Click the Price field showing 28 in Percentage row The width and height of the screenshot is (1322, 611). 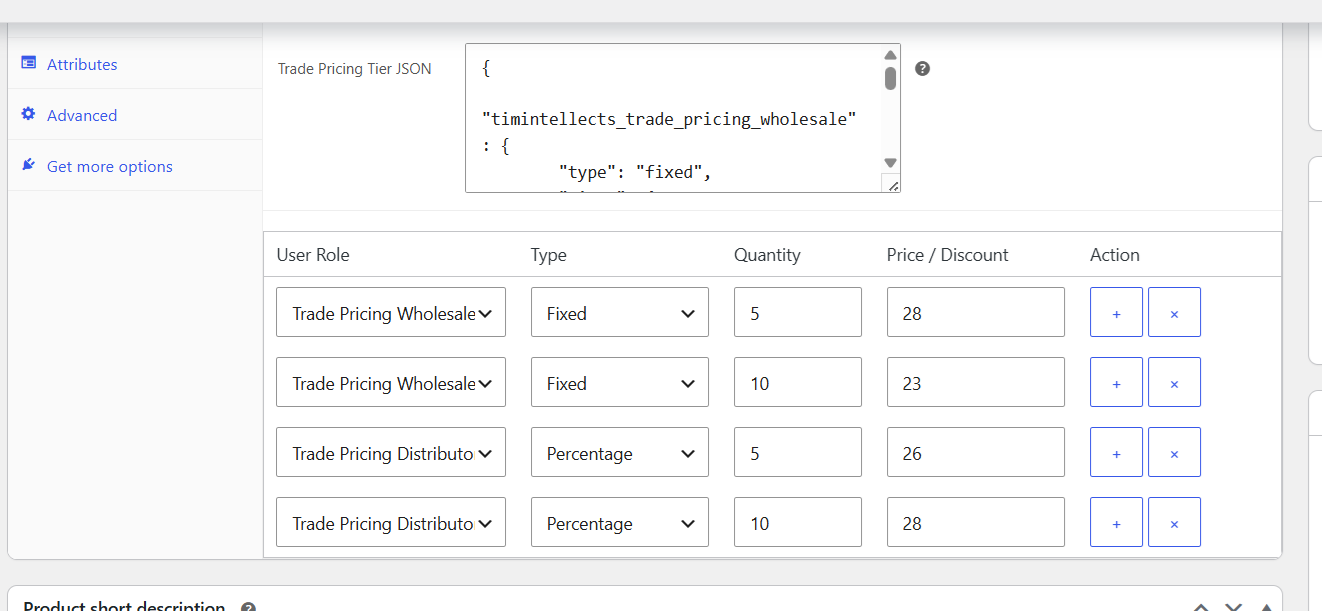tap(976, 523)
